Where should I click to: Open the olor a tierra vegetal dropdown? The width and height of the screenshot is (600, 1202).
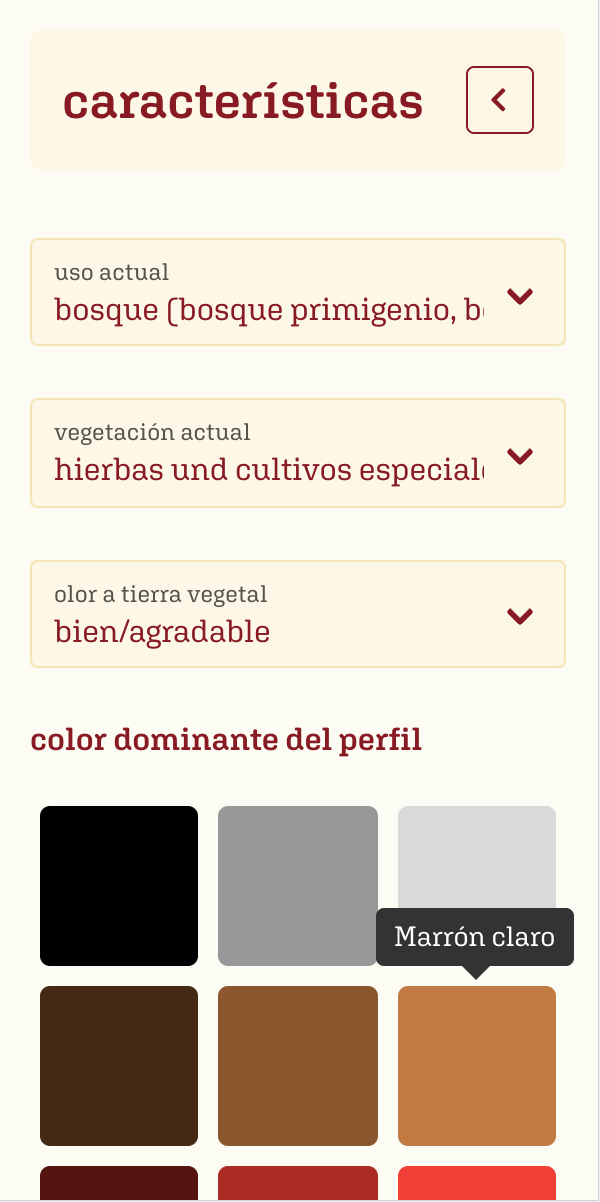(270, 614)
